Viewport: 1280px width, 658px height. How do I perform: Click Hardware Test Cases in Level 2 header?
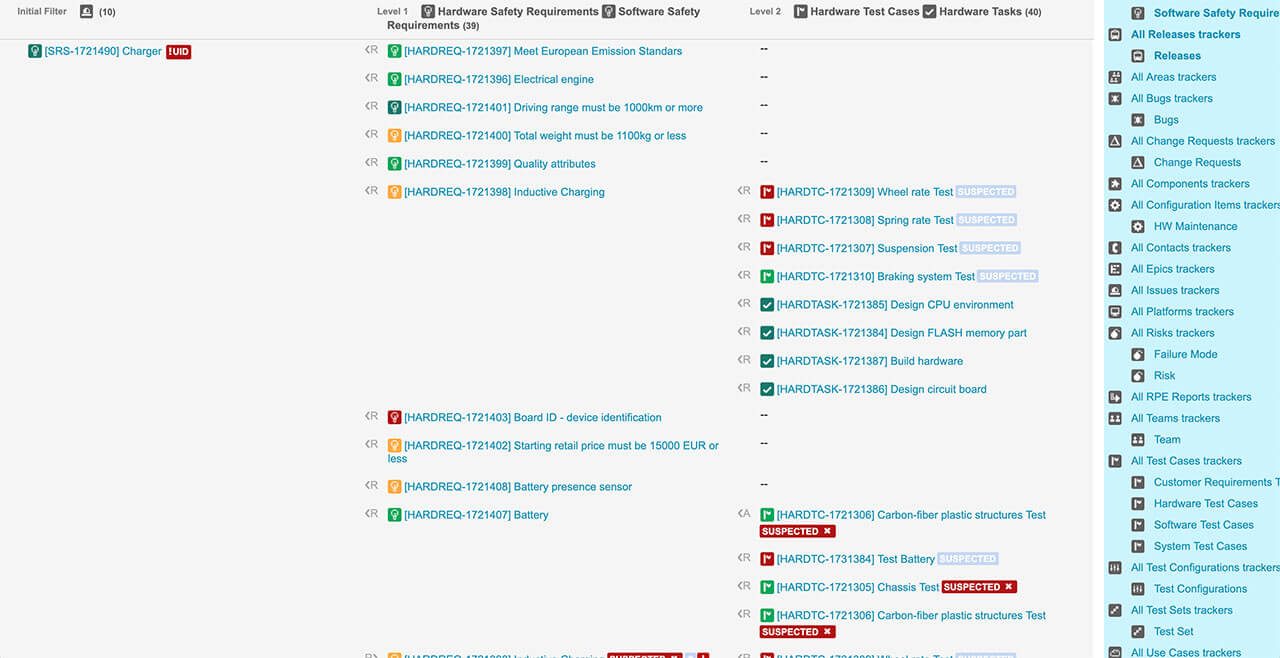pos(864,12)
